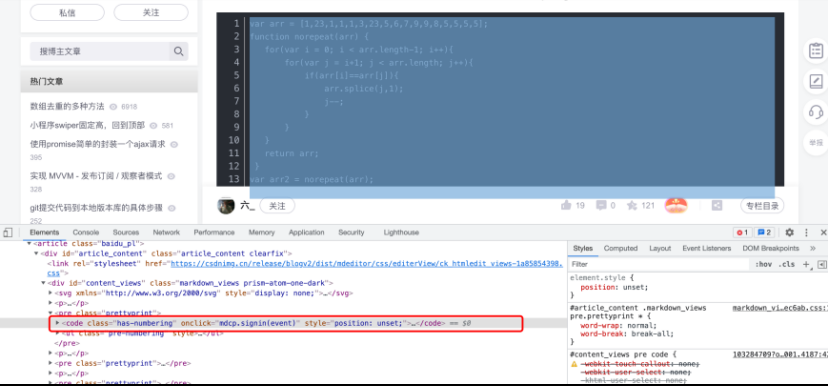Screen dimensions: 828x386
Task: Toggle the computed styles sidebar pane icon
Action: 821,264
